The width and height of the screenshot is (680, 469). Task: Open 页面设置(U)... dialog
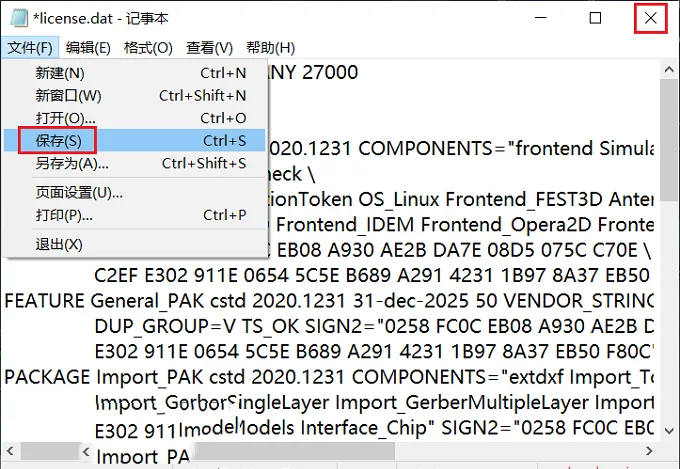pos(134,193)
